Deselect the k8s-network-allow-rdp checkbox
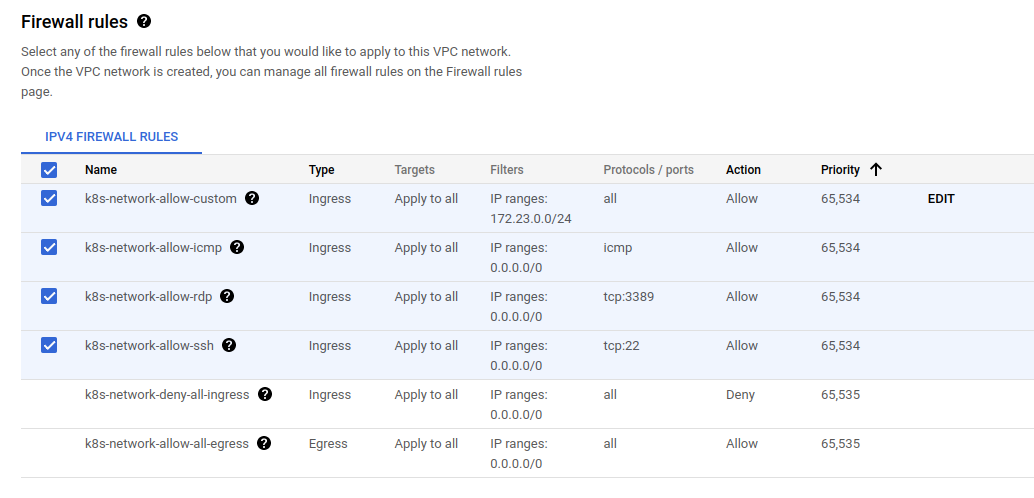 (x=49, y=296)
